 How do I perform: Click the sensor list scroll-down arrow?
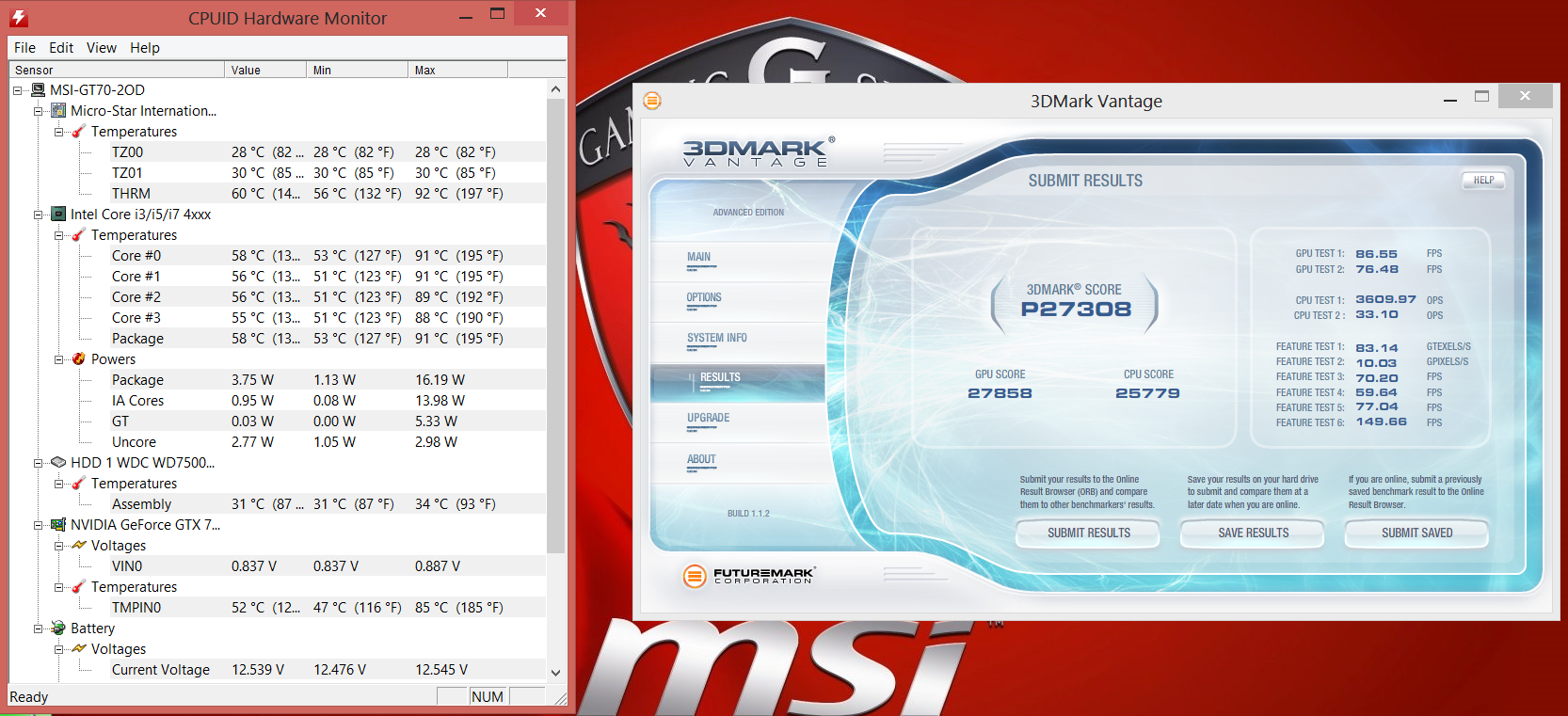(x=555, y=673)
